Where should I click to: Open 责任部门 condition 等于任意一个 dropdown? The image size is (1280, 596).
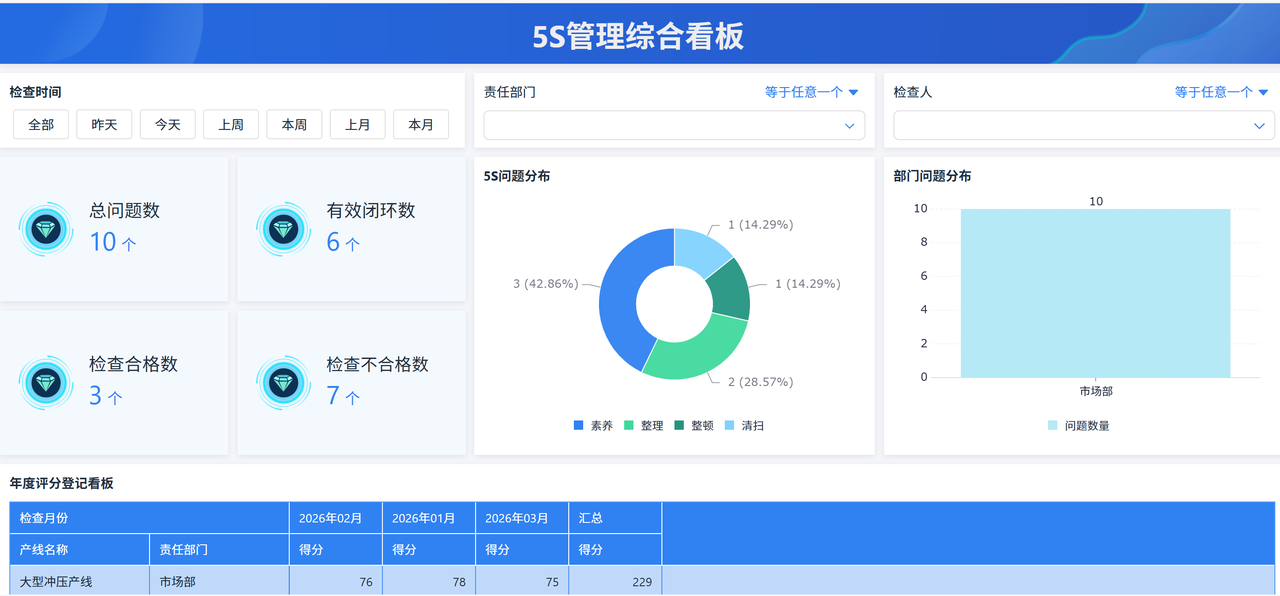812,92
